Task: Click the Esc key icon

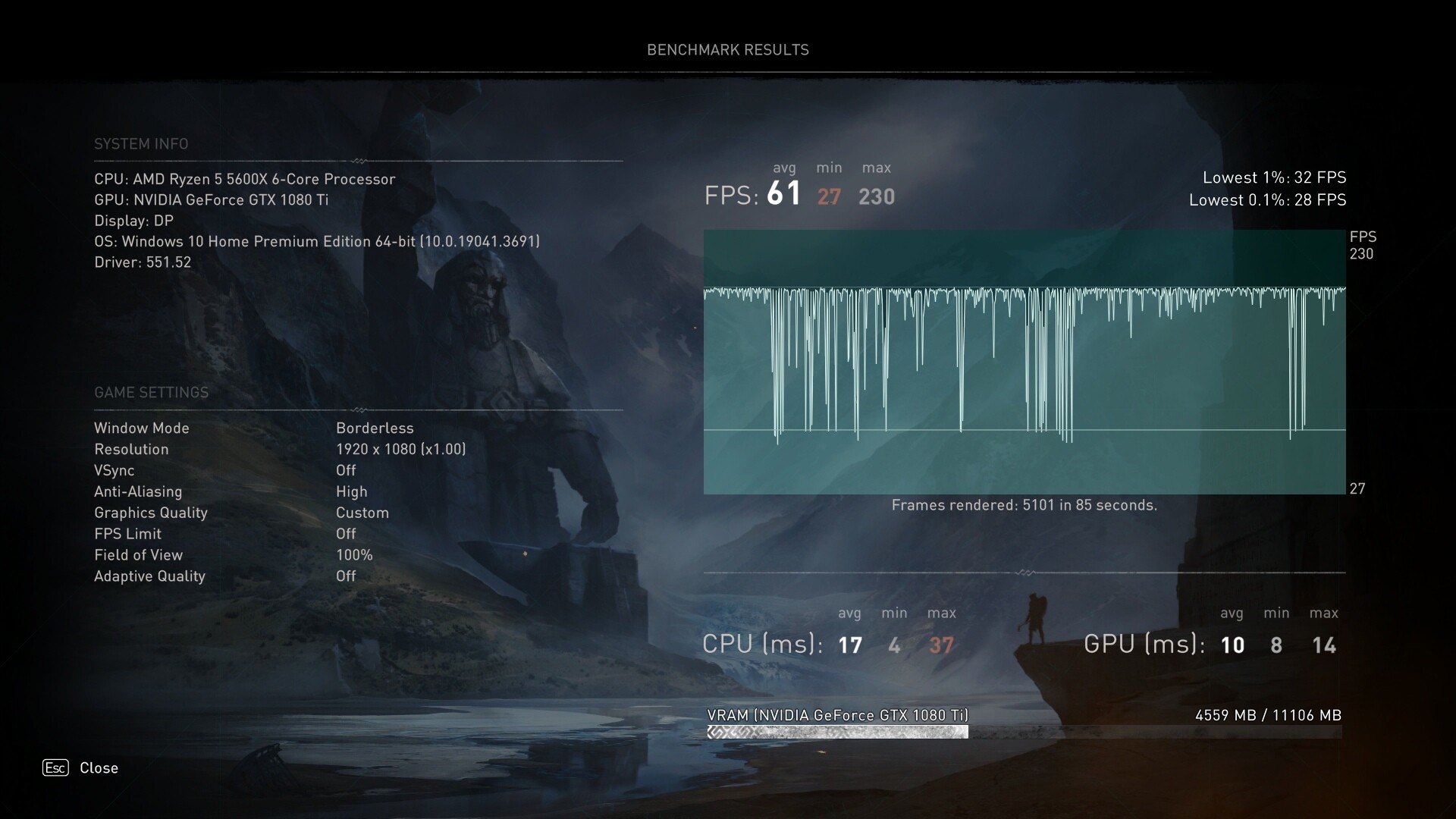Action: click(55, 767)
